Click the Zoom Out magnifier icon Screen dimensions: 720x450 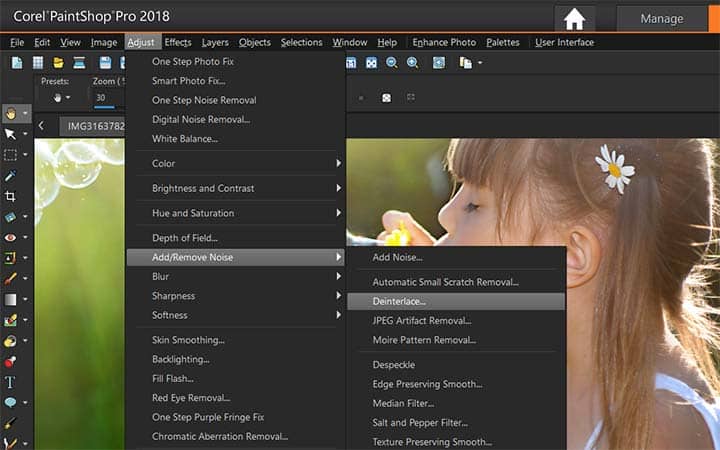click(x=392, y=63)
